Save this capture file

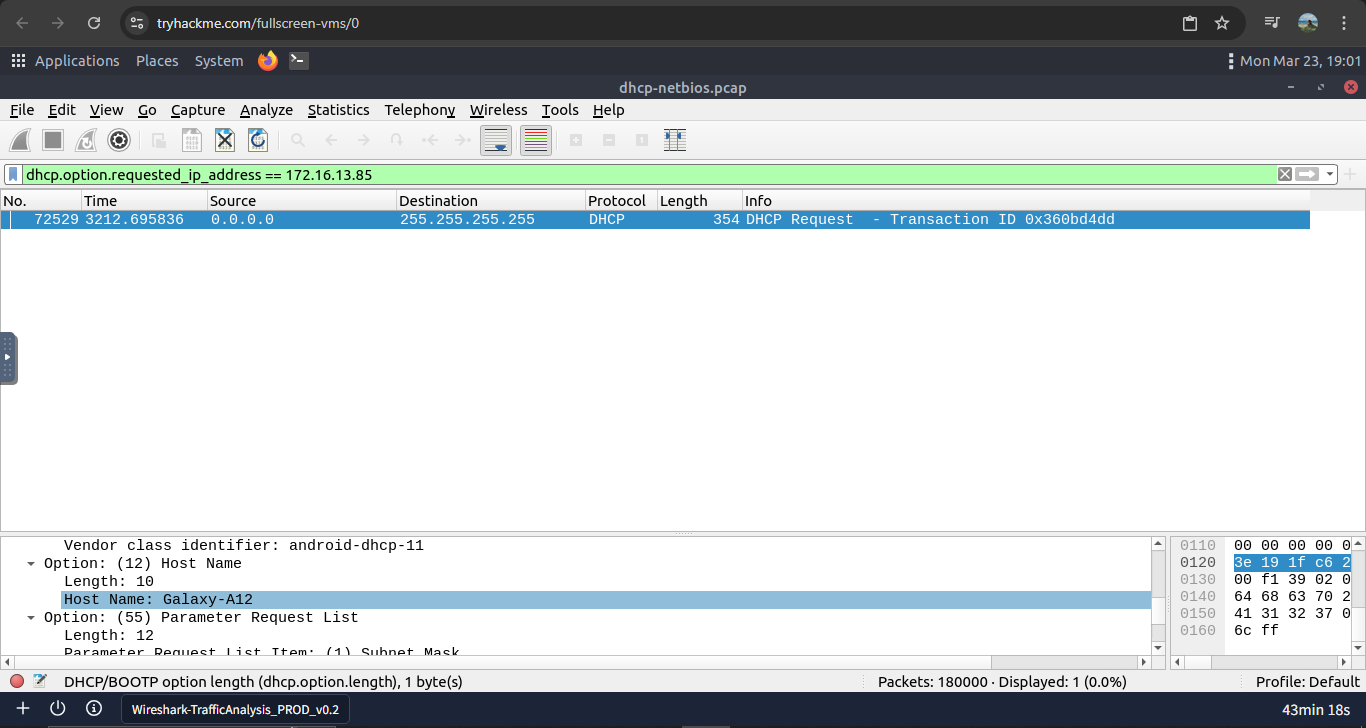point(192,141)
